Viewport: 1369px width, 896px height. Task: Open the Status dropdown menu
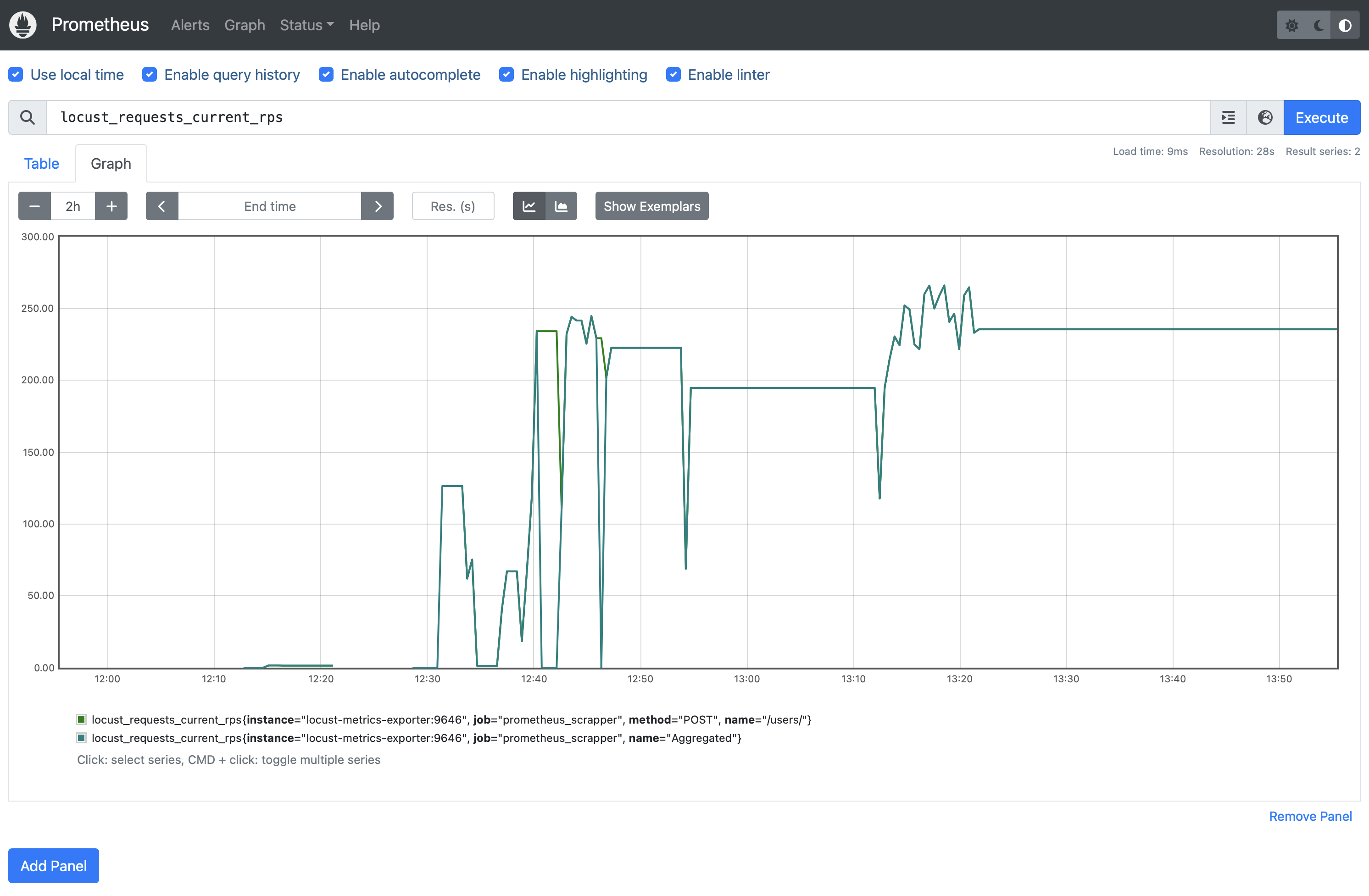coord(306,25)
